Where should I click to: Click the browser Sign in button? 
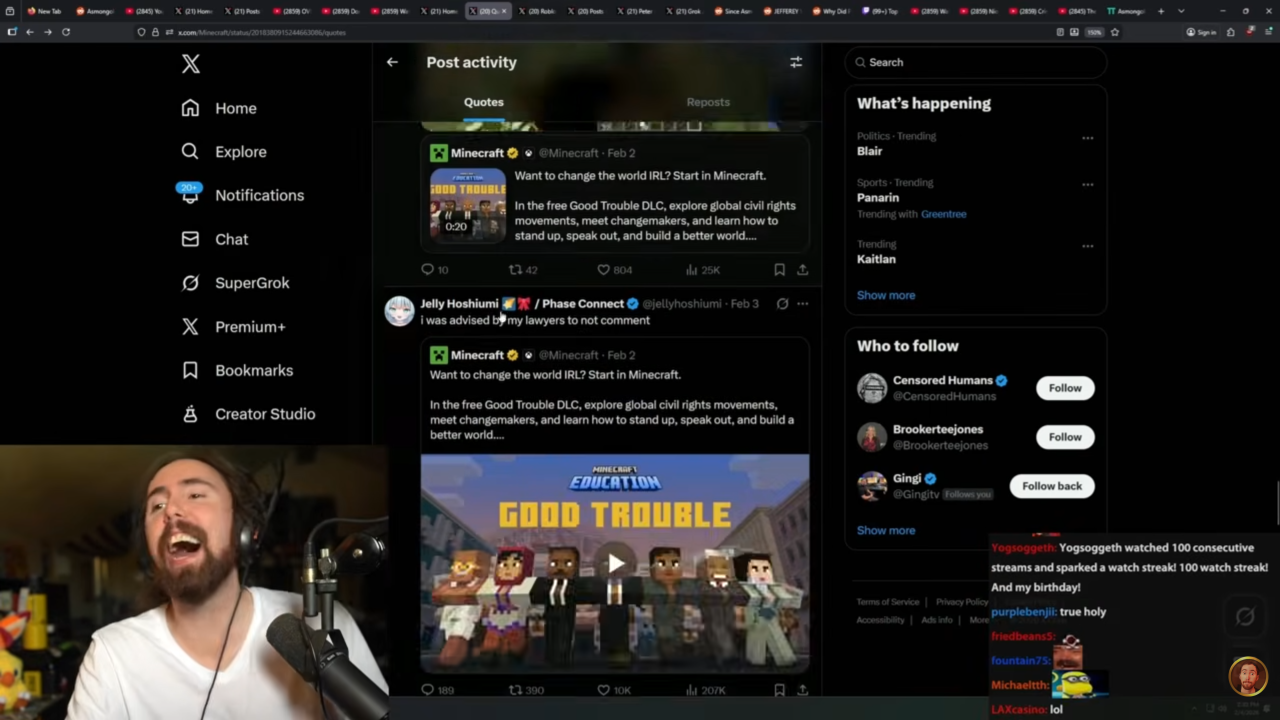1201,32
